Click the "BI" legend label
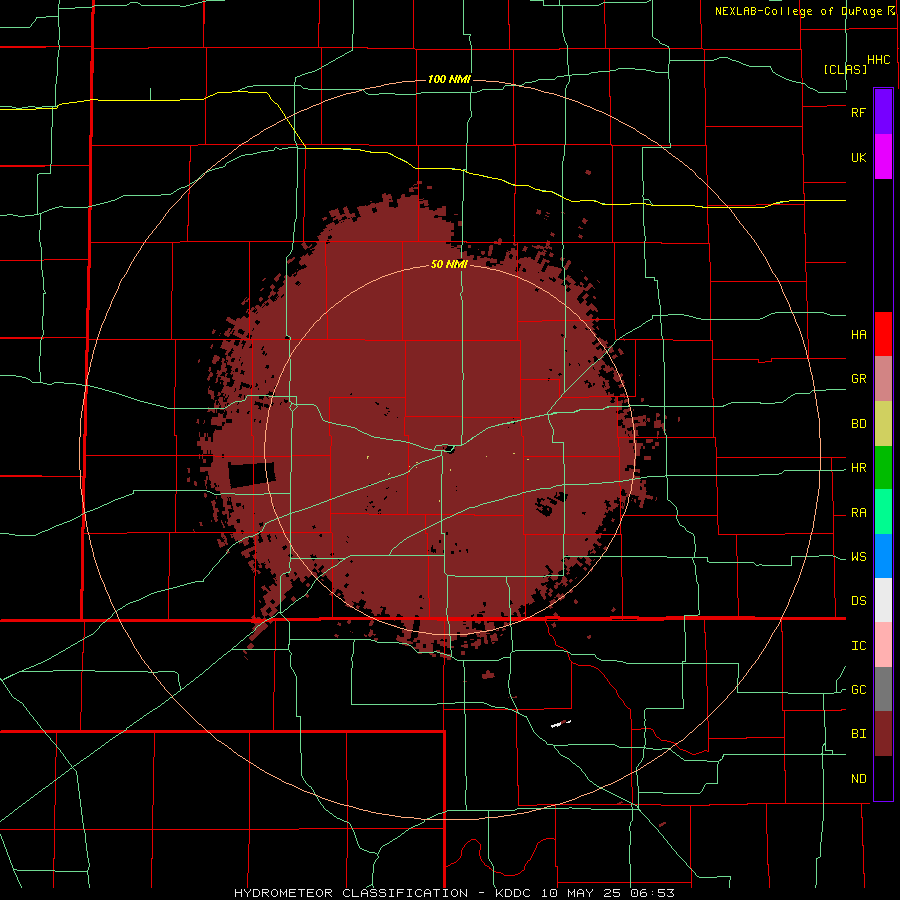This screenshot has height=900, width=900. point(858,734)
